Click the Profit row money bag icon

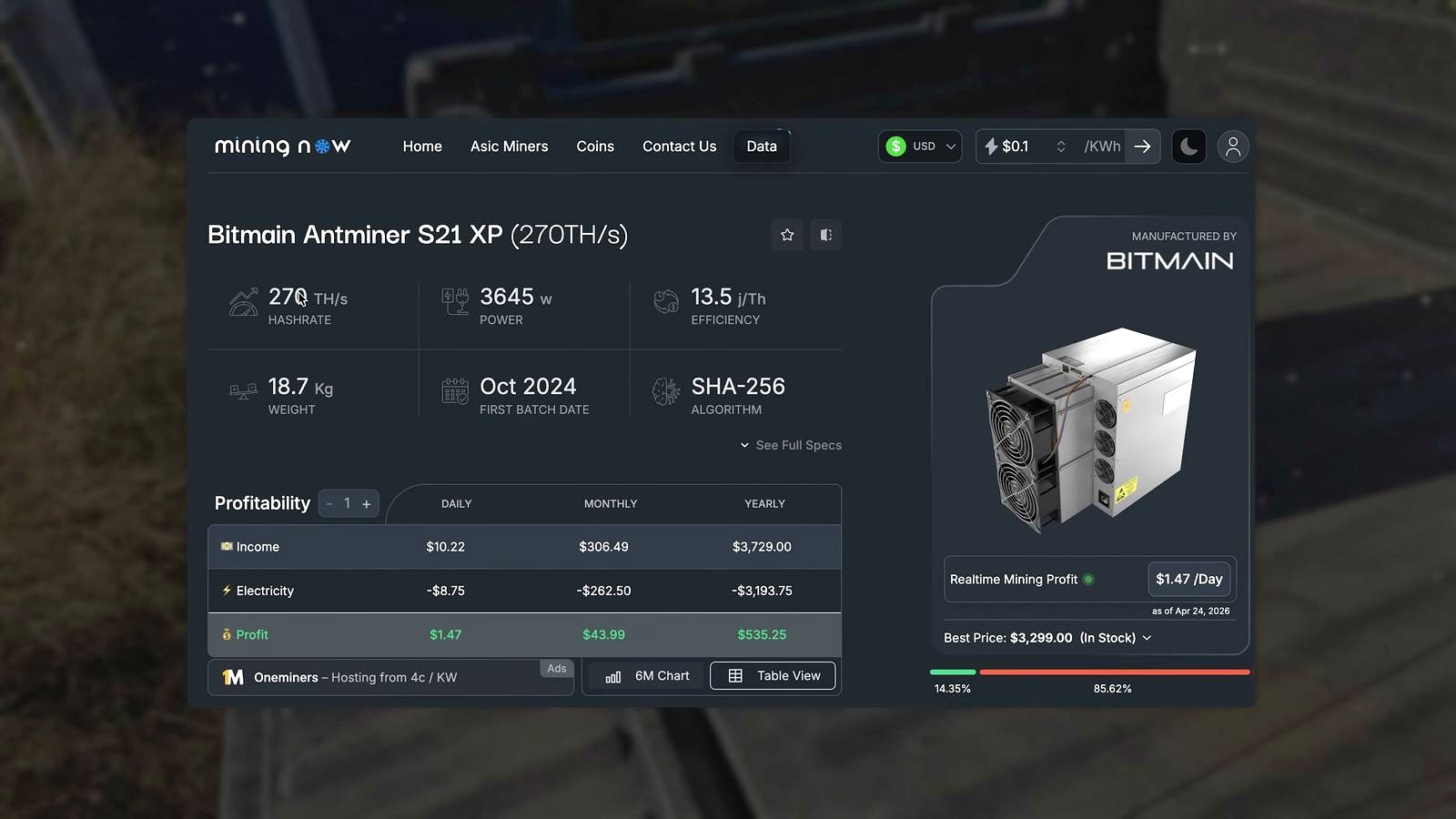227,634
